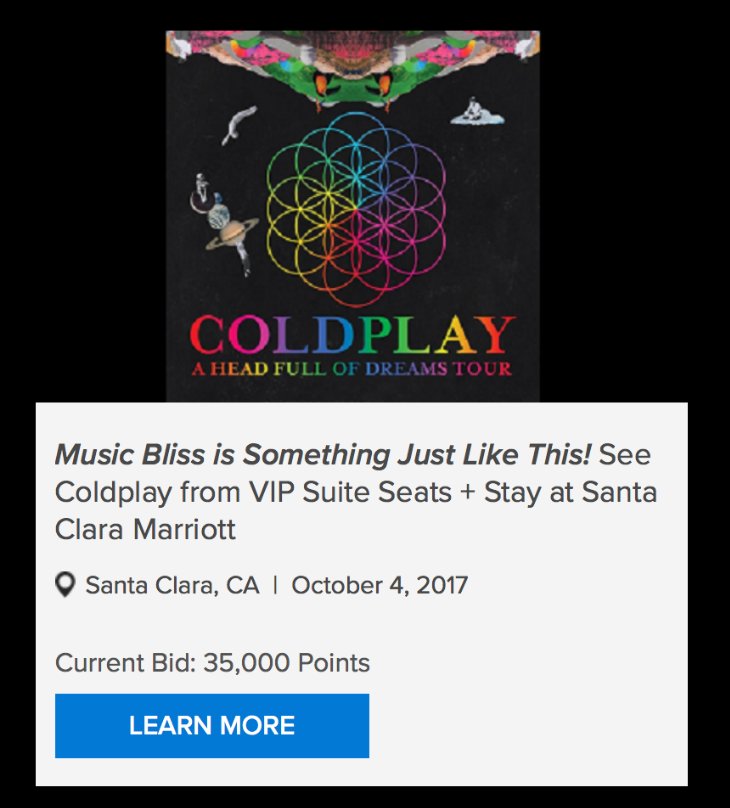Image resolution: width=730 pixels, height=808 pixels.
Task: Click the reclining figure at poster's upper right
Action: pos(474,111)
